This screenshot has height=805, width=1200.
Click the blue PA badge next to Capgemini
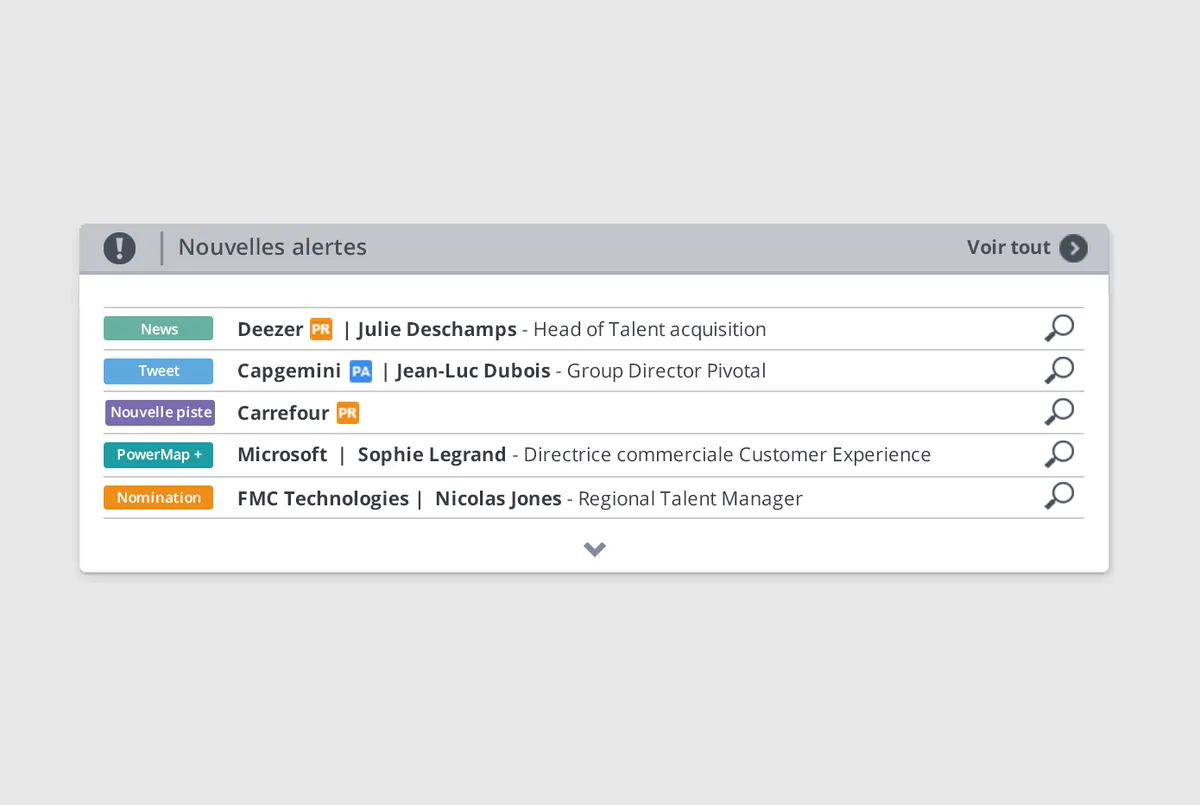click(x=360, y=372)
